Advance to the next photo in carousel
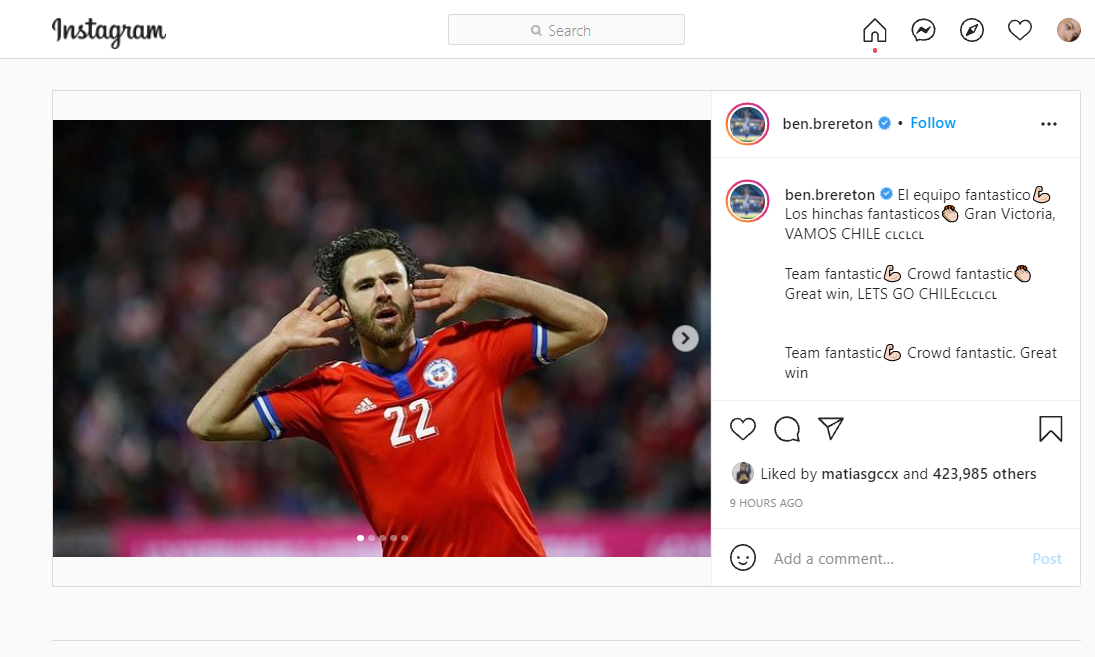Screen dimensions: 1095x657 click(x=684, y=338)
